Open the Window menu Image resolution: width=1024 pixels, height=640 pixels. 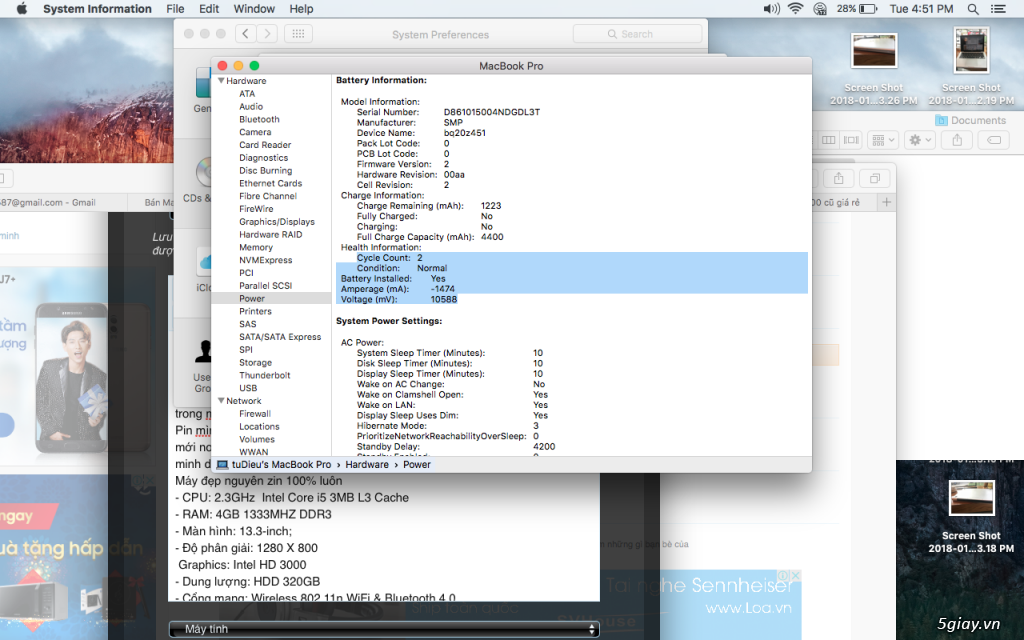coord(254,9)
